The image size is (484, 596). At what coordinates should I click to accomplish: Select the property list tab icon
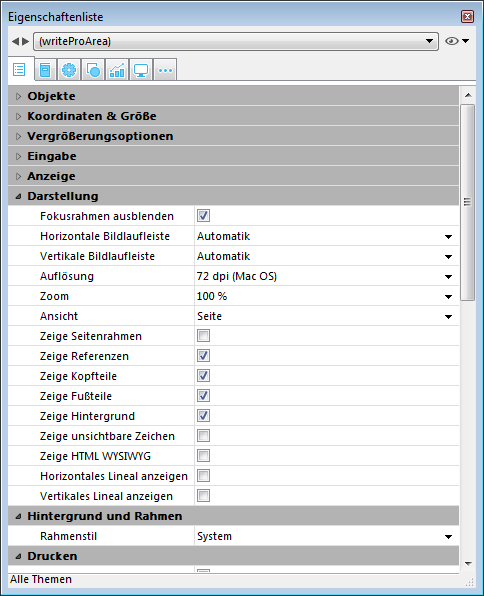[19, 70]
